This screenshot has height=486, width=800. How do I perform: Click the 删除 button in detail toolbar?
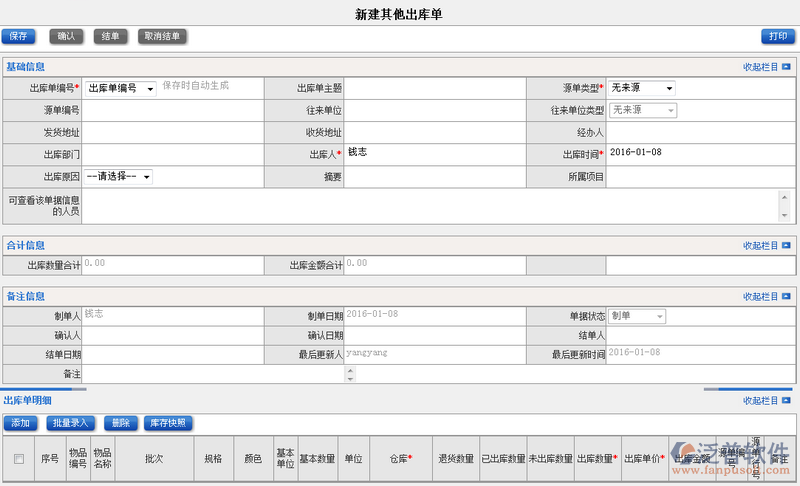[x=120, y=423]
